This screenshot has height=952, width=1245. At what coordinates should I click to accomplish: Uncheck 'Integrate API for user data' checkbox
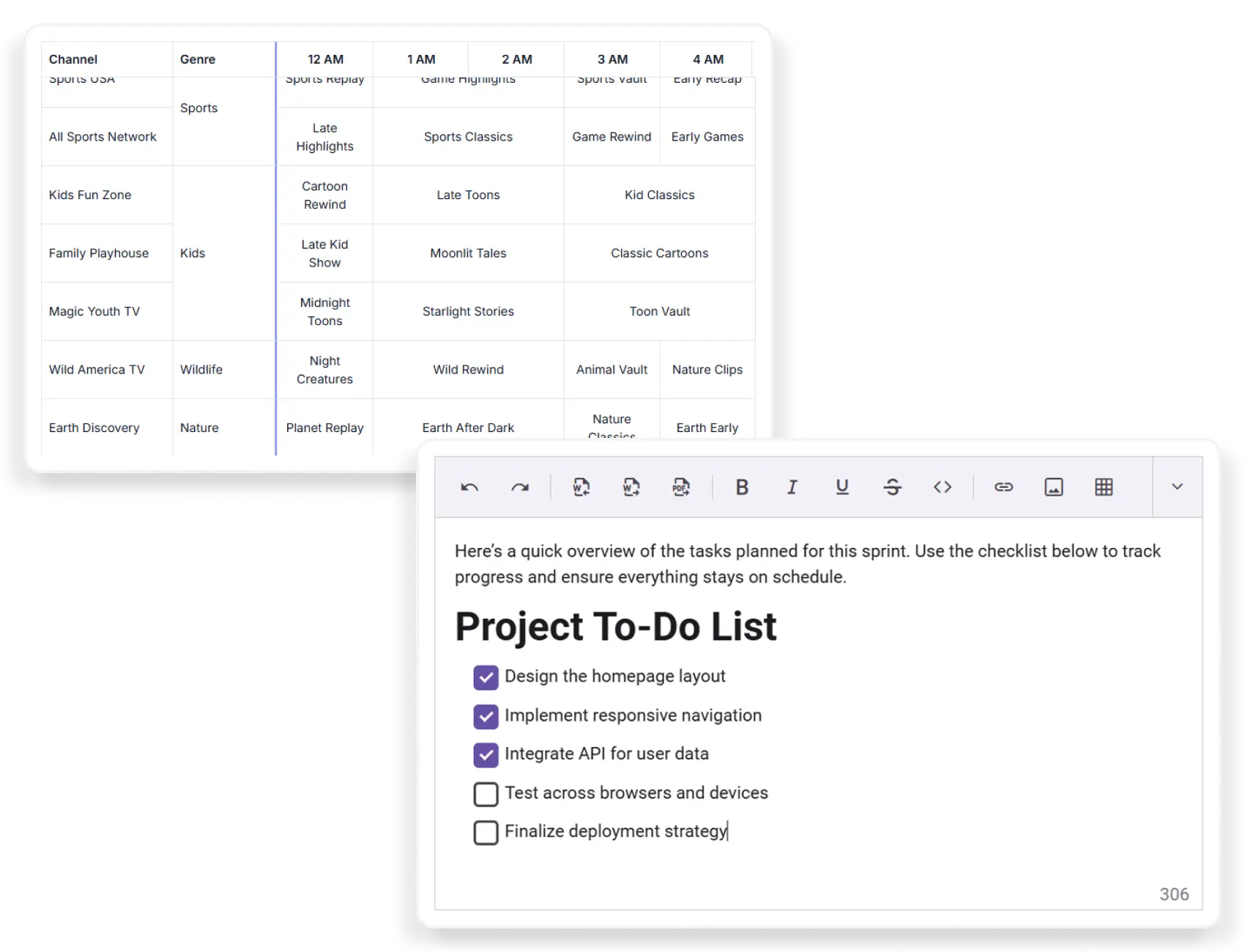(486, 755)
